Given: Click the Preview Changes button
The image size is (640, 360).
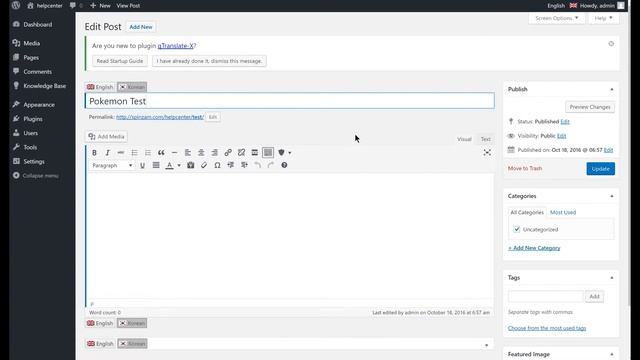Looking at the screenshot, I should click(x=590, y=107).
